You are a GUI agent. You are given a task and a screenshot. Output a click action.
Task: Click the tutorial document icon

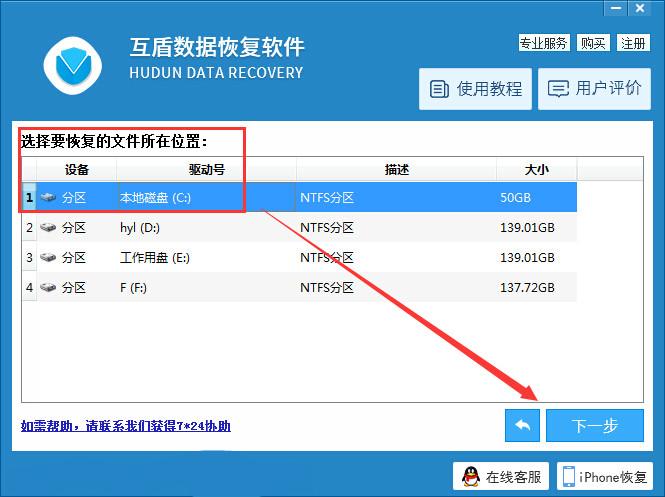click(439, 89)
